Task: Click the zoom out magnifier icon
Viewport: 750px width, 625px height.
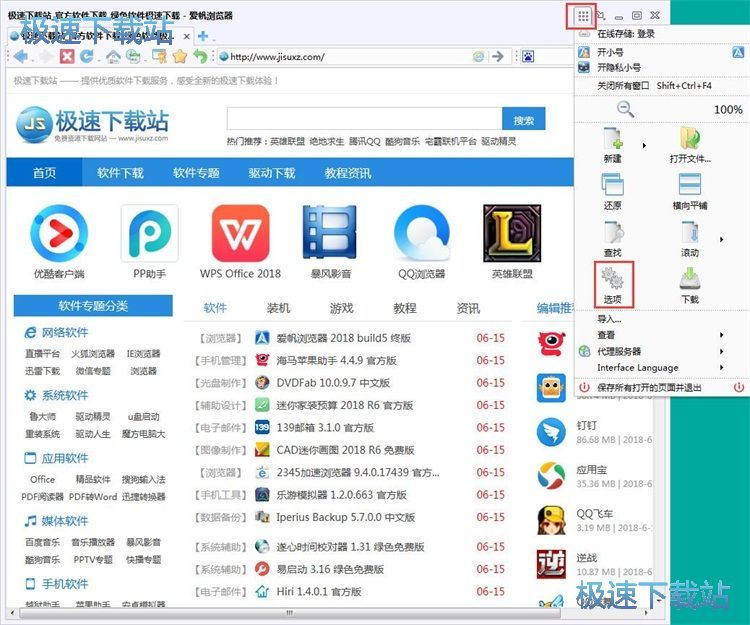Action: 625,110
